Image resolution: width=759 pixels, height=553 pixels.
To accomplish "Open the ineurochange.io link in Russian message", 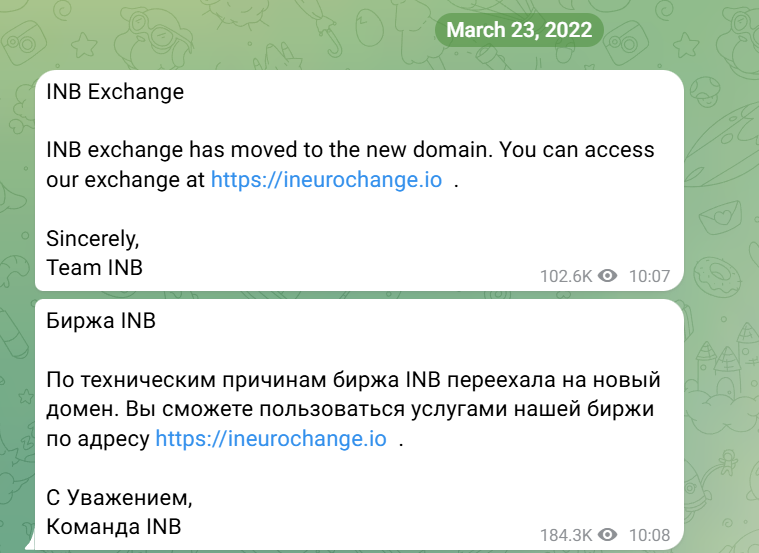I will [270, 439].
